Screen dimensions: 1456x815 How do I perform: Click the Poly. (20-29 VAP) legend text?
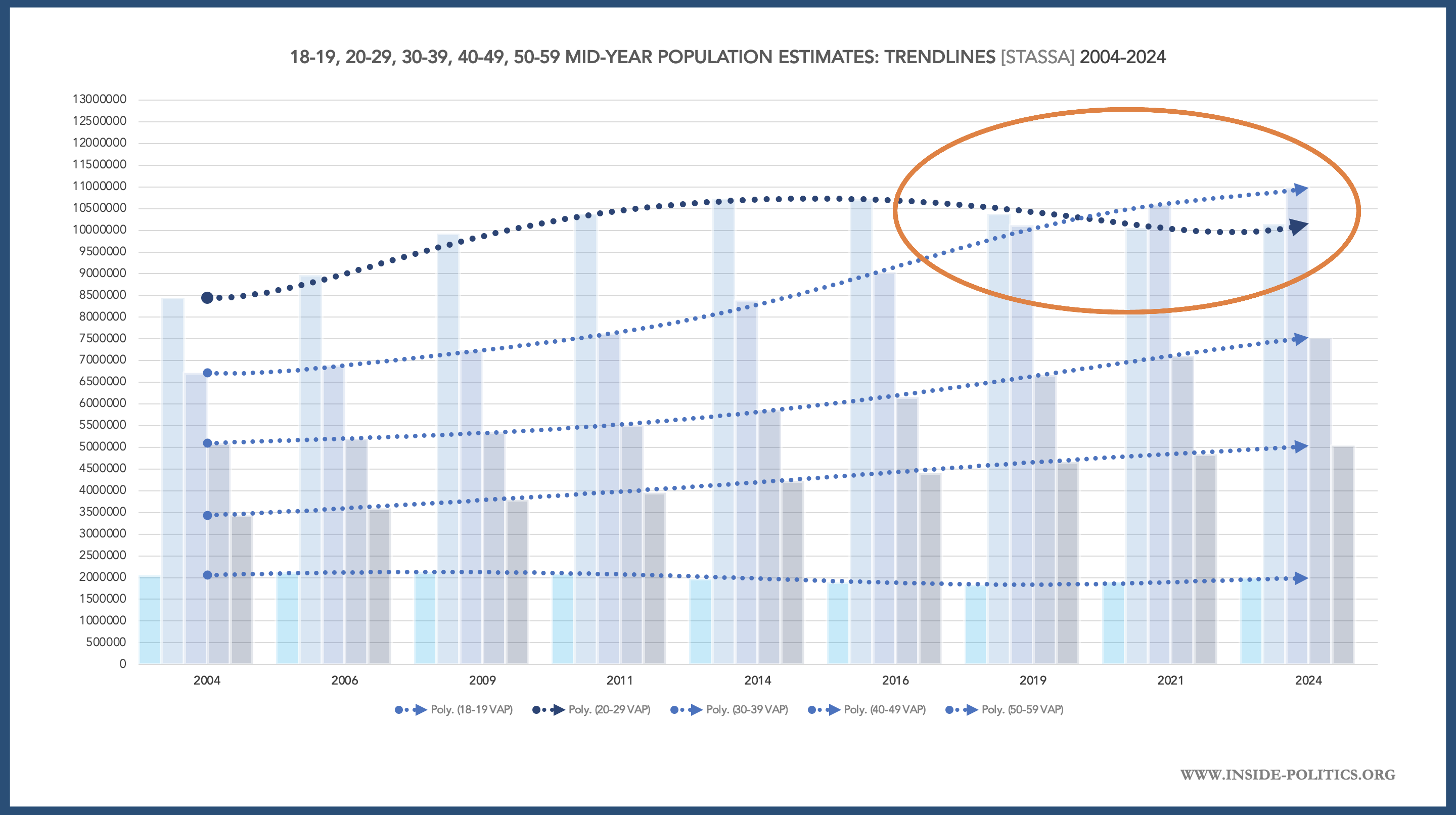pos(609,710)
